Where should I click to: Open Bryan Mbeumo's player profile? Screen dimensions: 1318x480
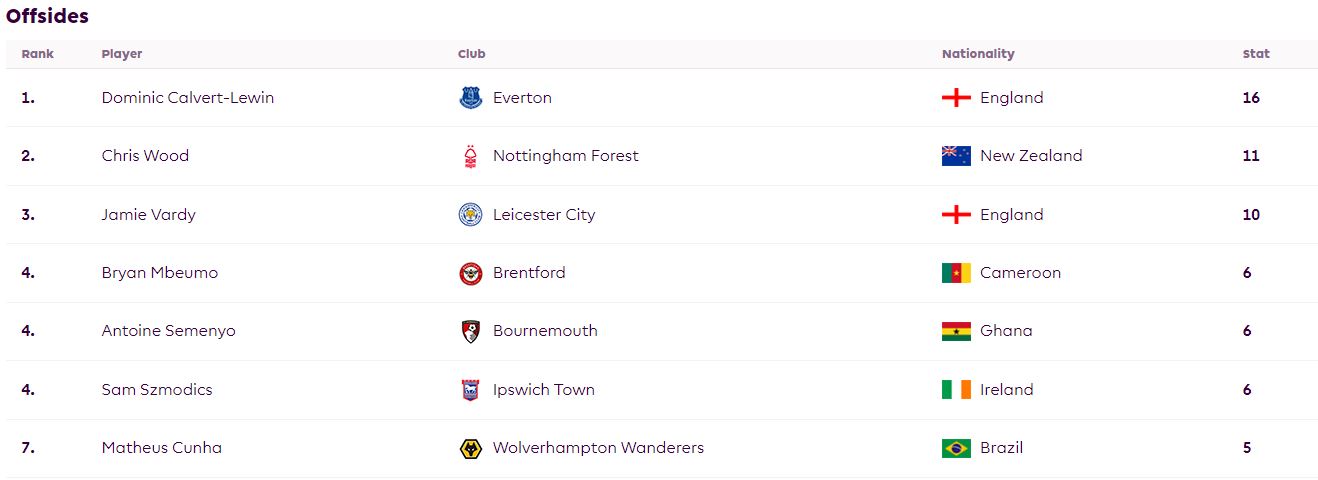click(160, 273)
